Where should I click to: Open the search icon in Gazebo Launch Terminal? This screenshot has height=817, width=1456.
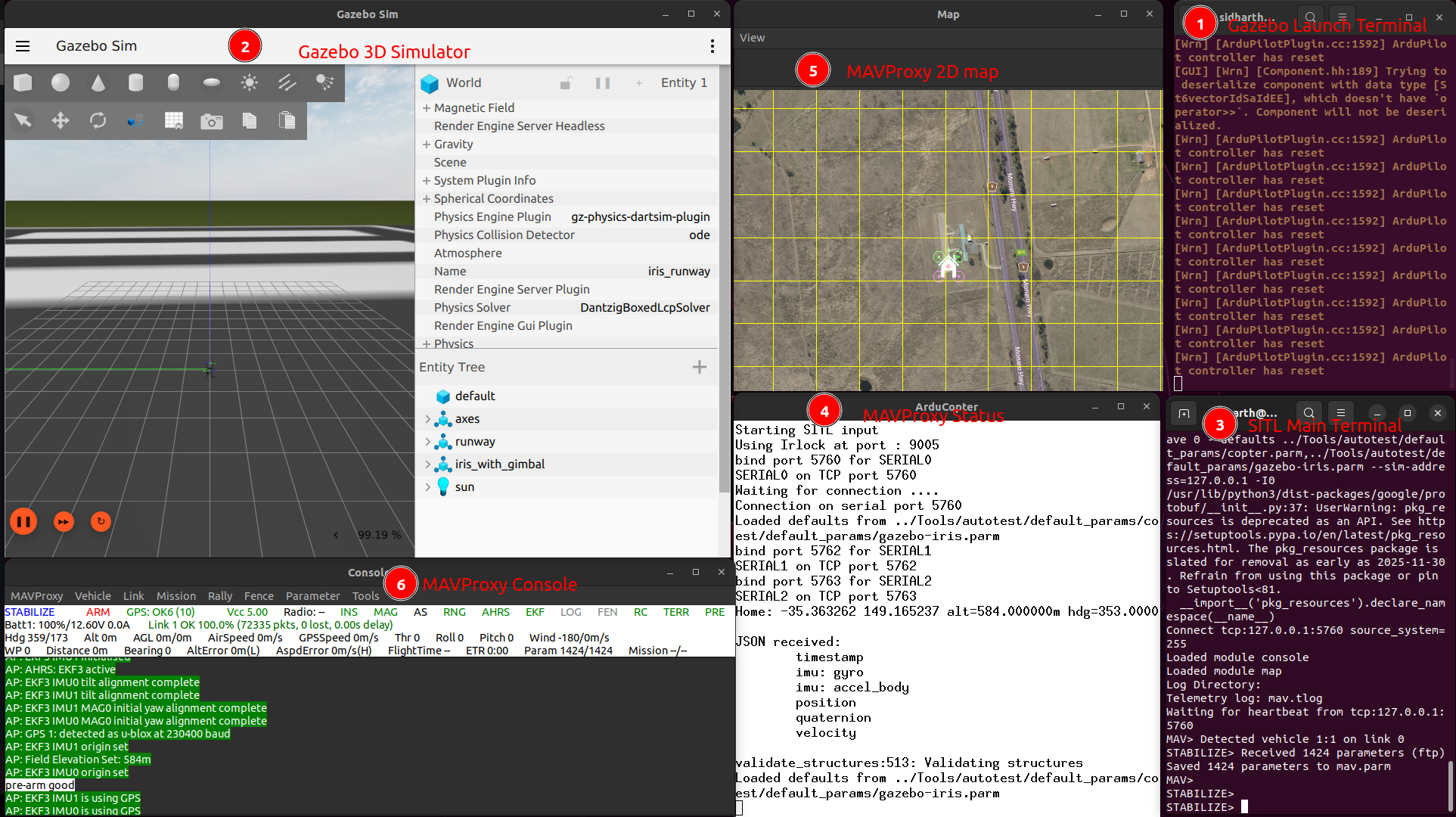pos(1310,17)
